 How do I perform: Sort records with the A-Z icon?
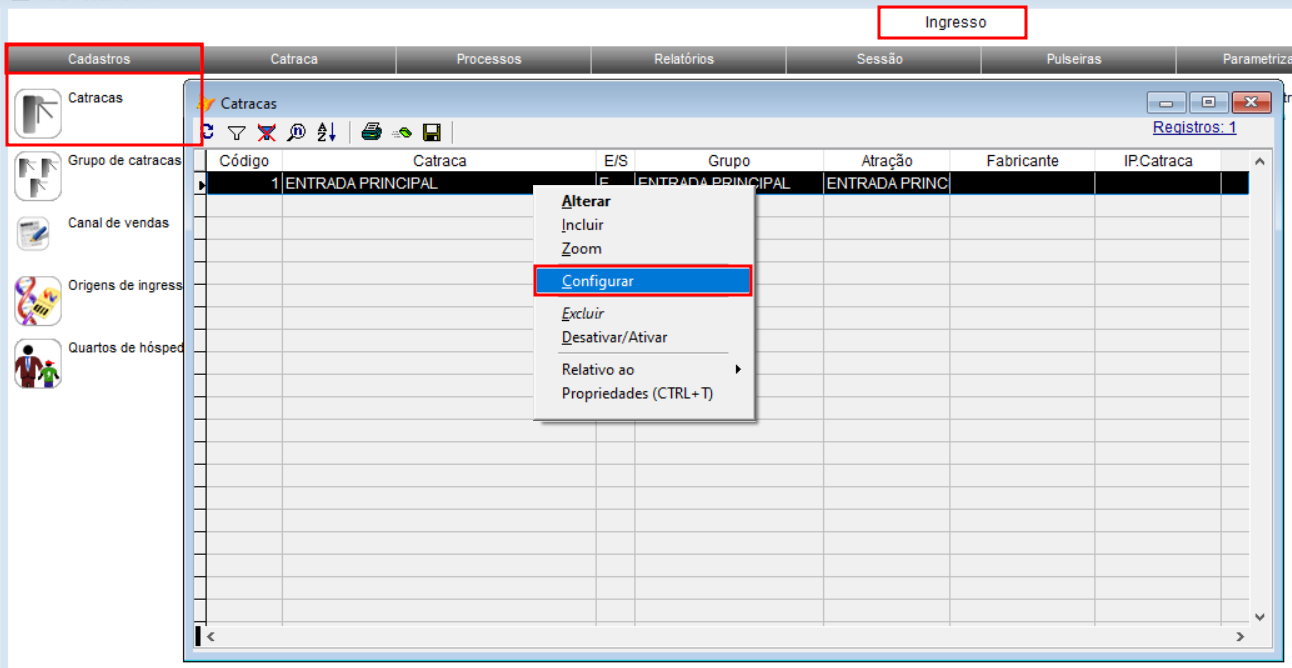(327, 132)
